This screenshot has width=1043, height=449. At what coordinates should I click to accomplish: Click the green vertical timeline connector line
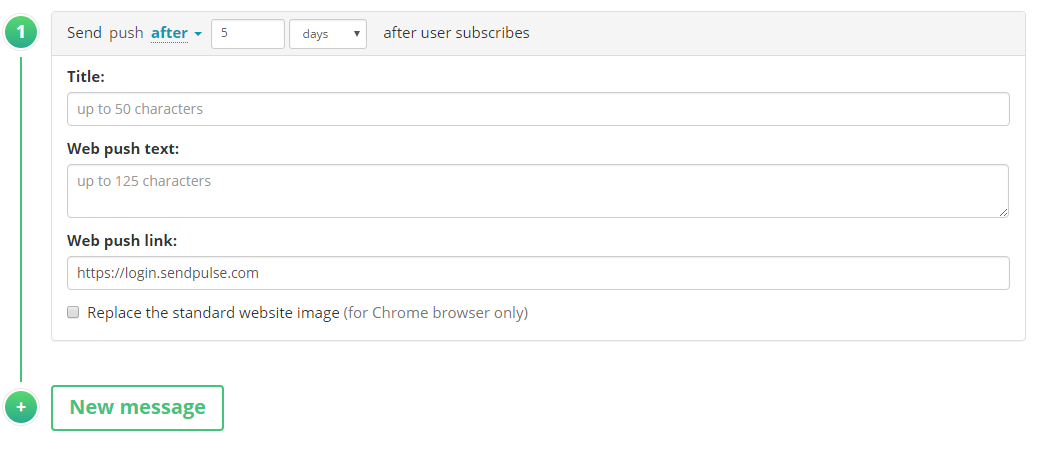21,220
